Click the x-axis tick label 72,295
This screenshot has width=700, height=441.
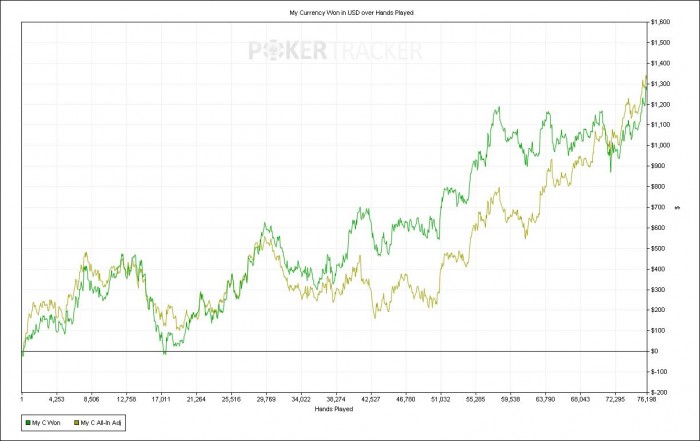[615, 399]
